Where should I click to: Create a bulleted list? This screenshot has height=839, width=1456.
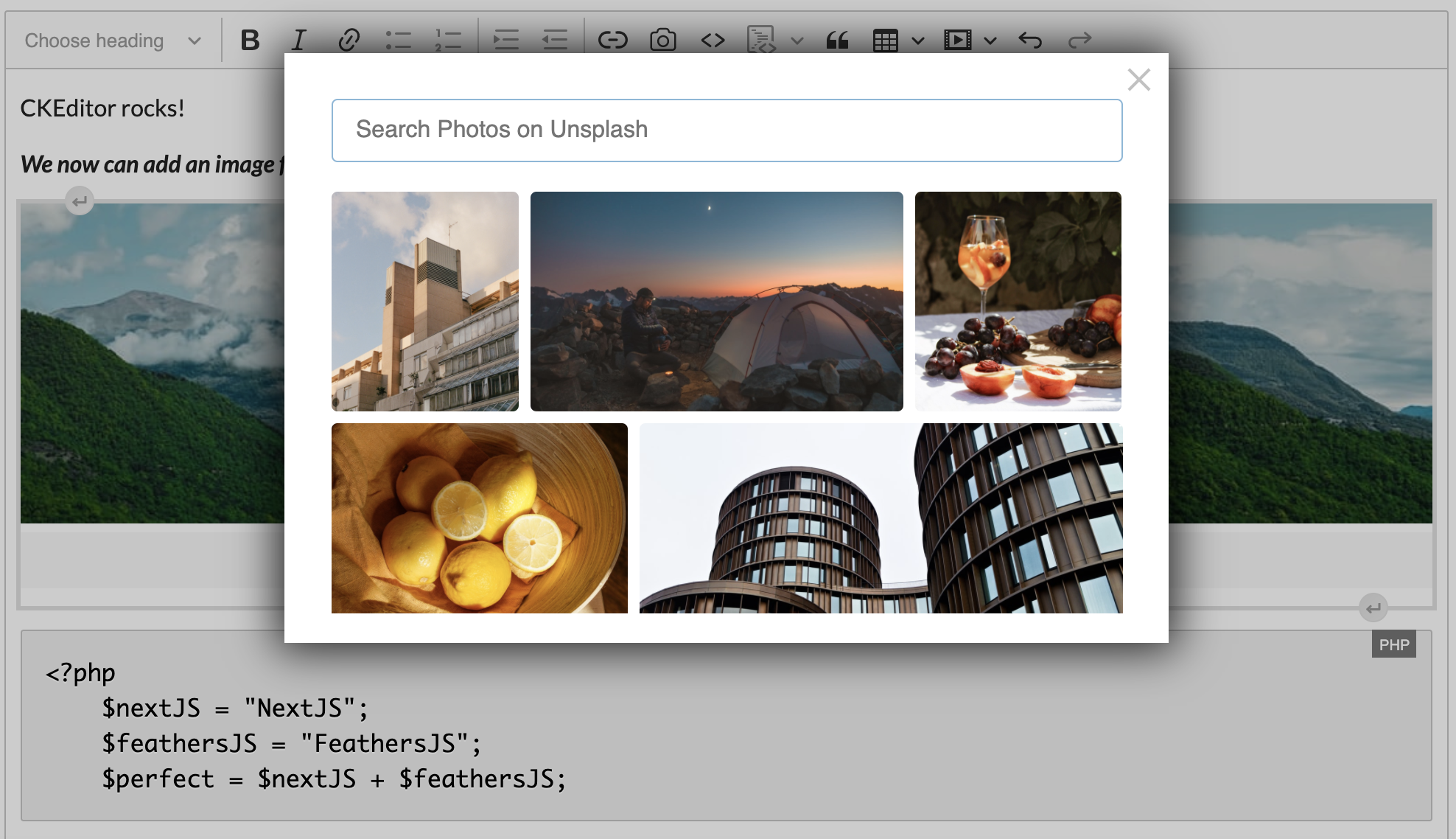[398, 40]
